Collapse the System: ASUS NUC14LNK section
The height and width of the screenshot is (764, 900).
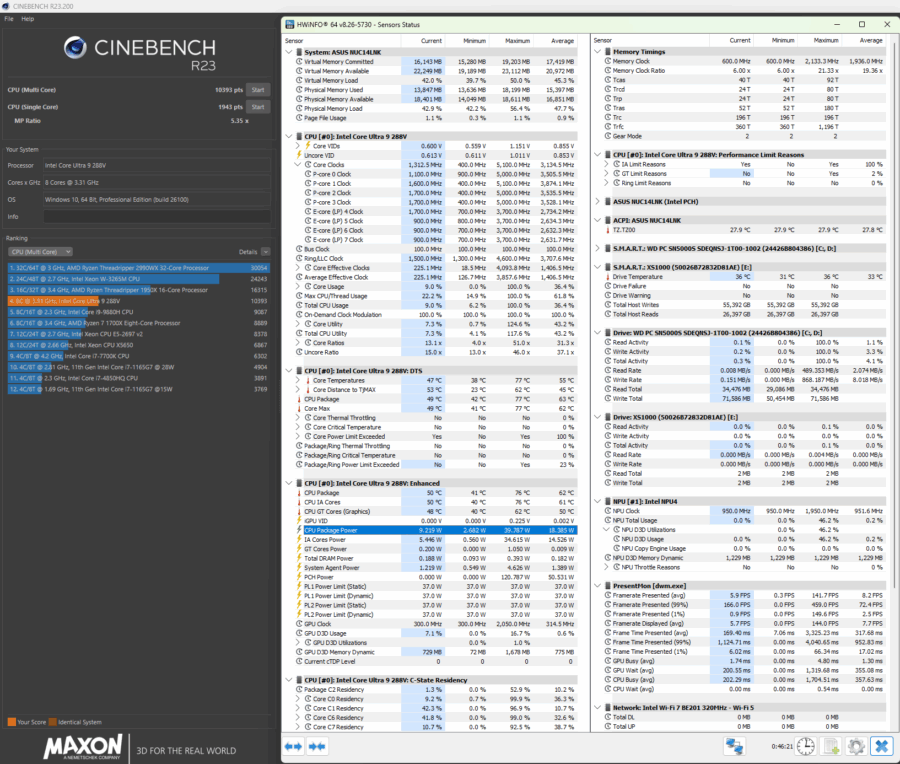[289, 52]
